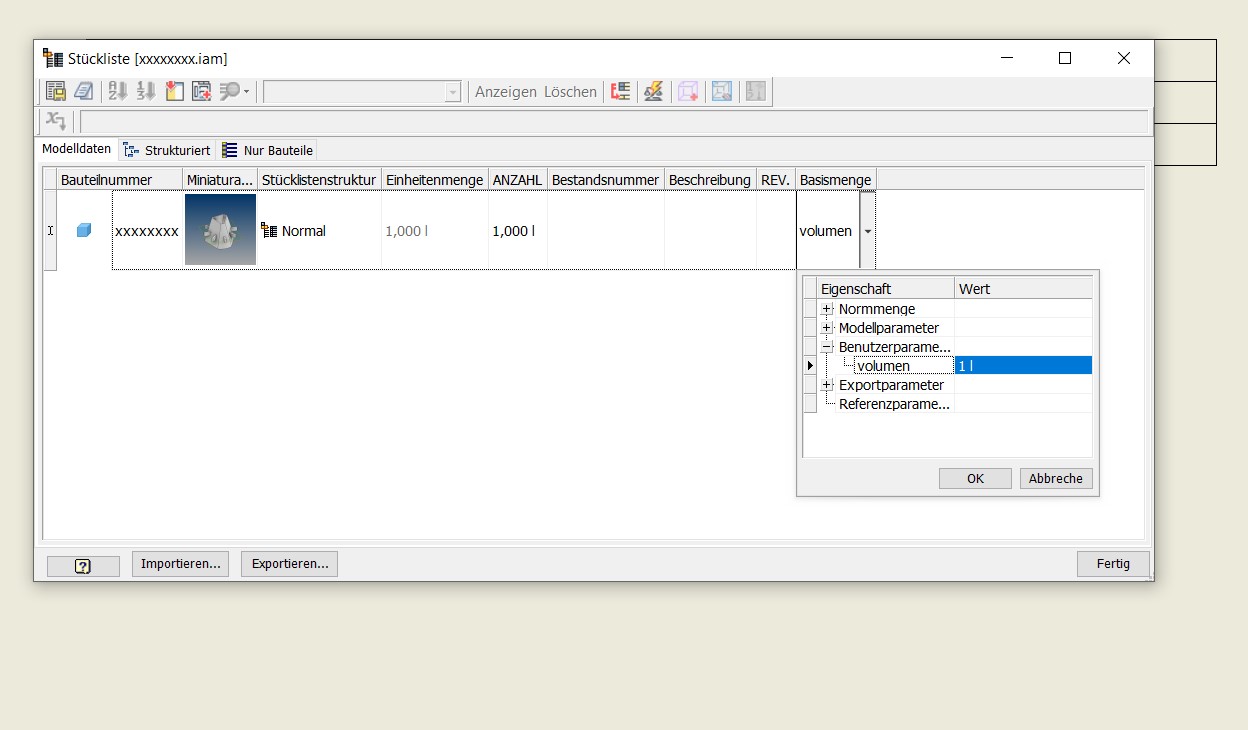Click the Bestandsnummer column header
Screen dimensions: 1248x730
(x=605, y=180)
